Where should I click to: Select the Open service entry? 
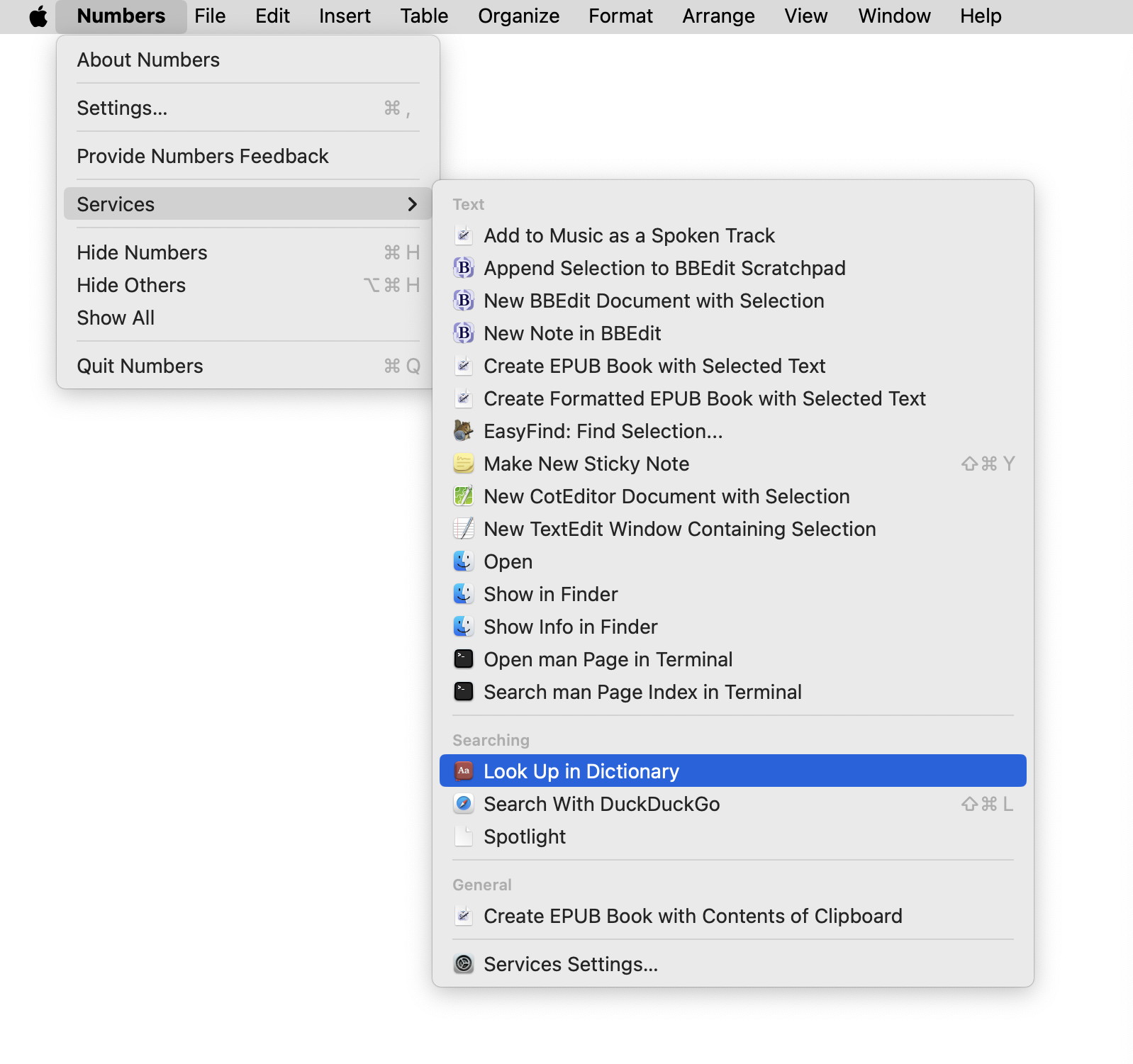click(x=733, y=561)
